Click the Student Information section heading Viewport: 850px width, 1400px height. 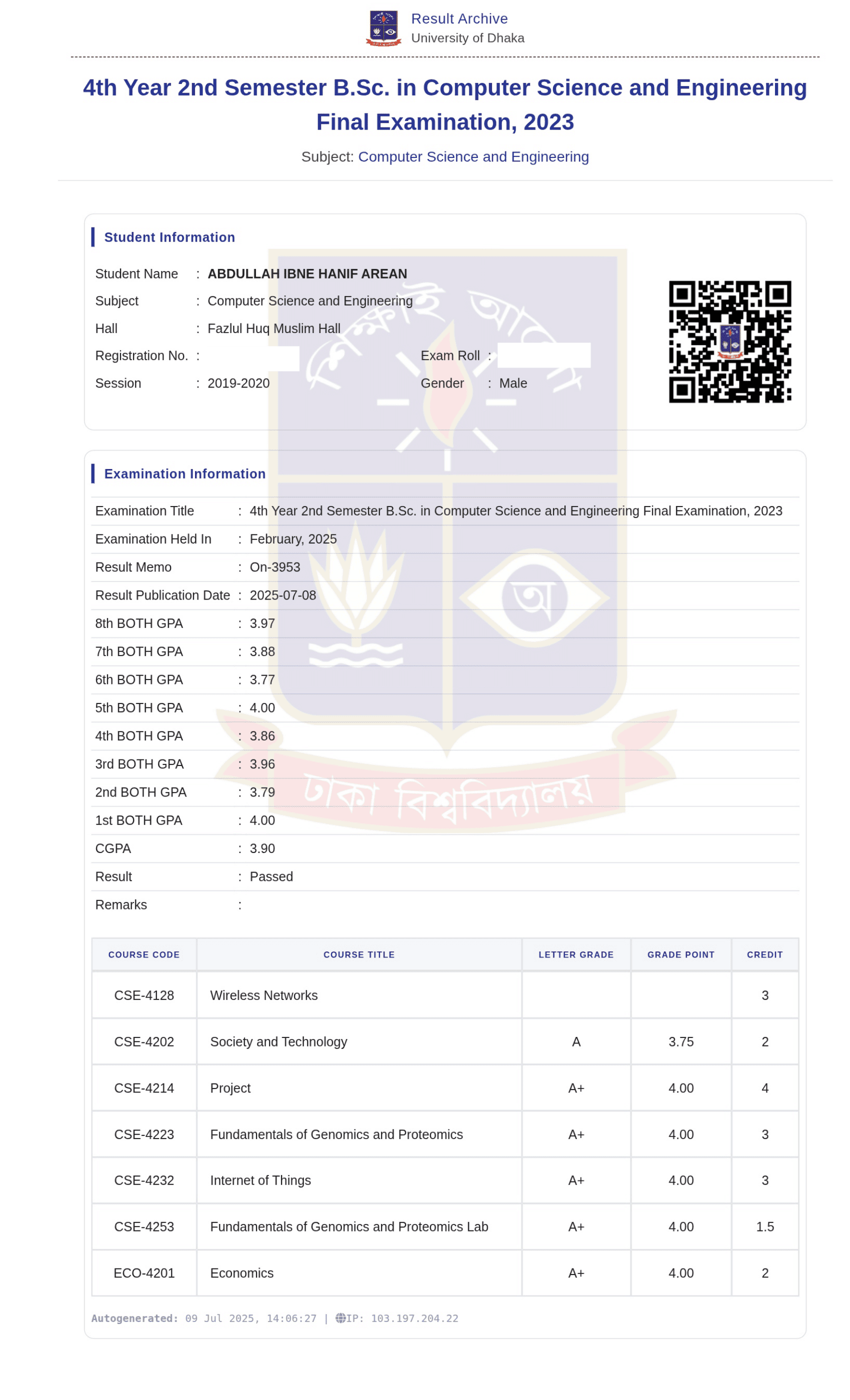point(169,237)
